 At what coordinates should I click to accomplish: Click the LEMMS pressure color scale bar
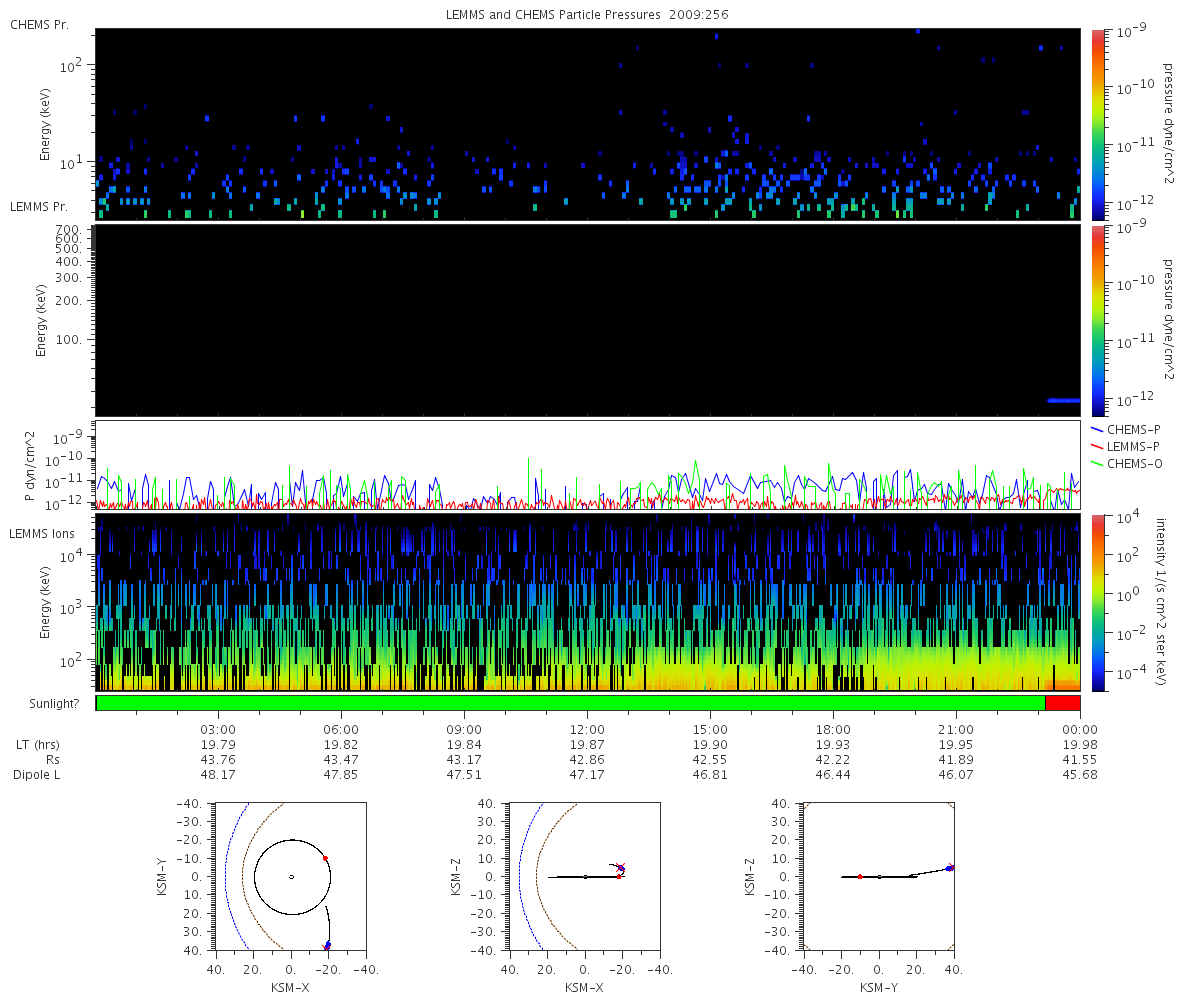tap(1097, 320)
